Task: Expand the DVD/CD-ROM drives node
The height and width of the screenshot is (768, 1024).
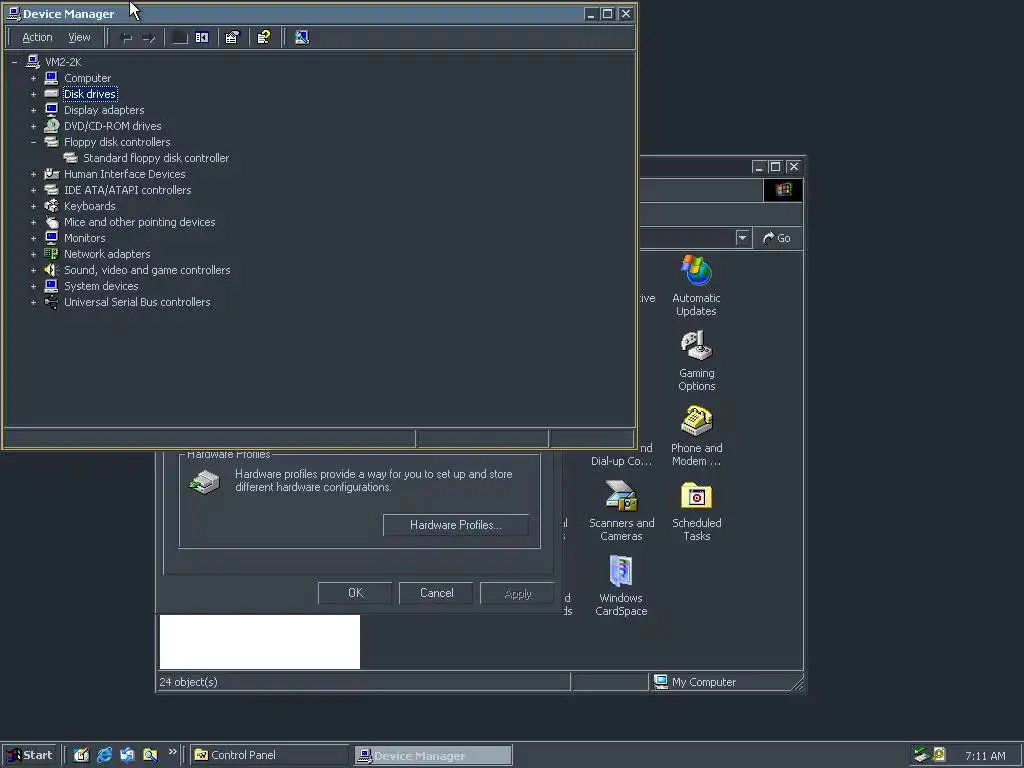Action: (33, 126)
